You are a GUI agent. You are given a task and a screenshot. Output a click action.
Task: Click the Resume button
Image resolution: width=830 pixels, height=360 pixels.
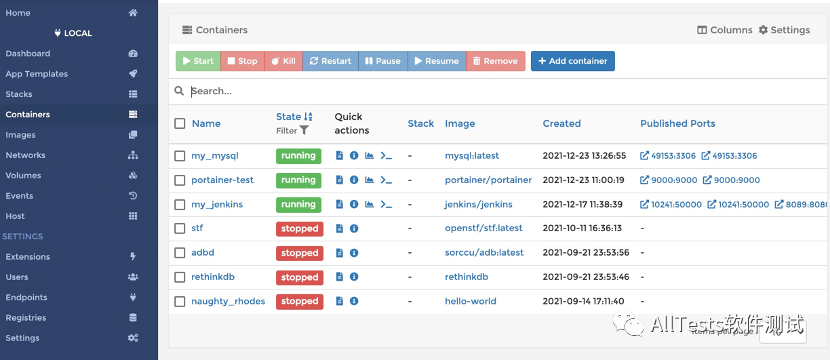coord(437,61)
